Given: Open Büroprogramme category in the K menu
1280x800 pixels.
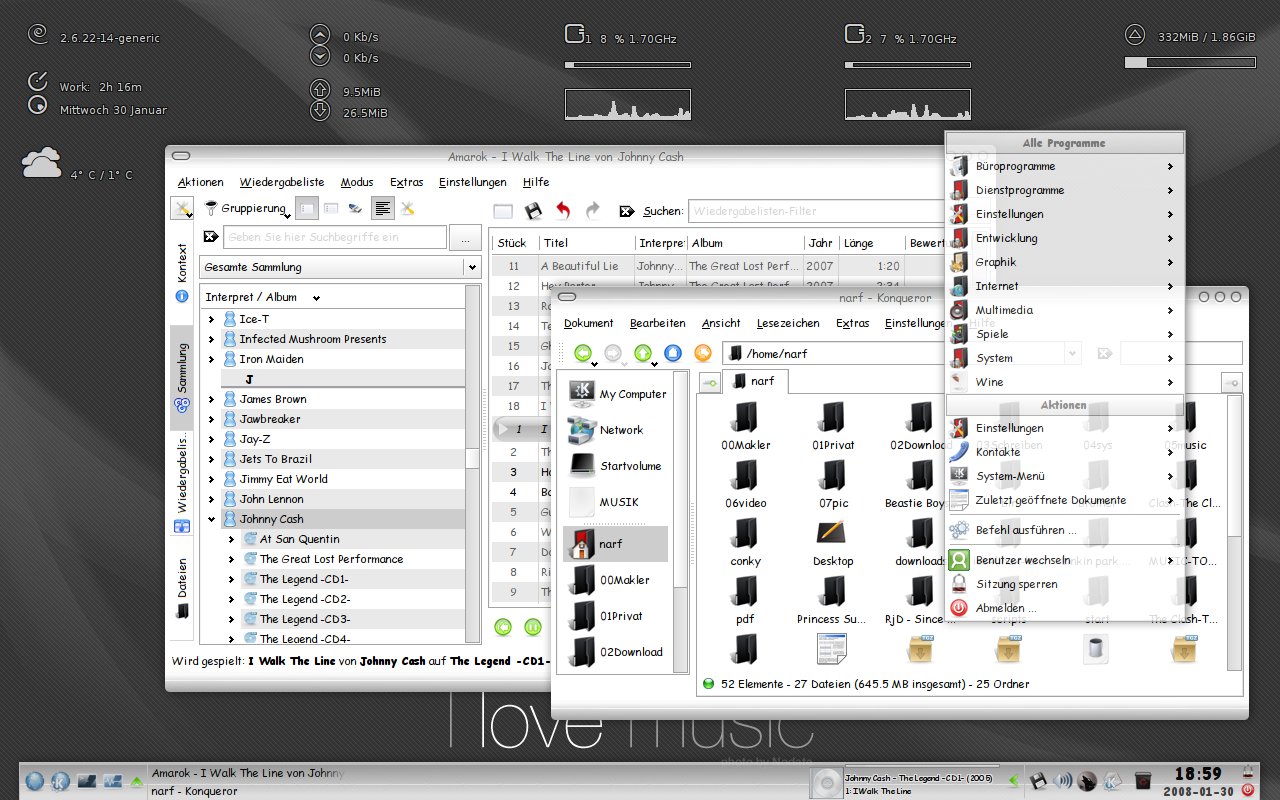Looking at the screenshot, I should click(1064, 166).
